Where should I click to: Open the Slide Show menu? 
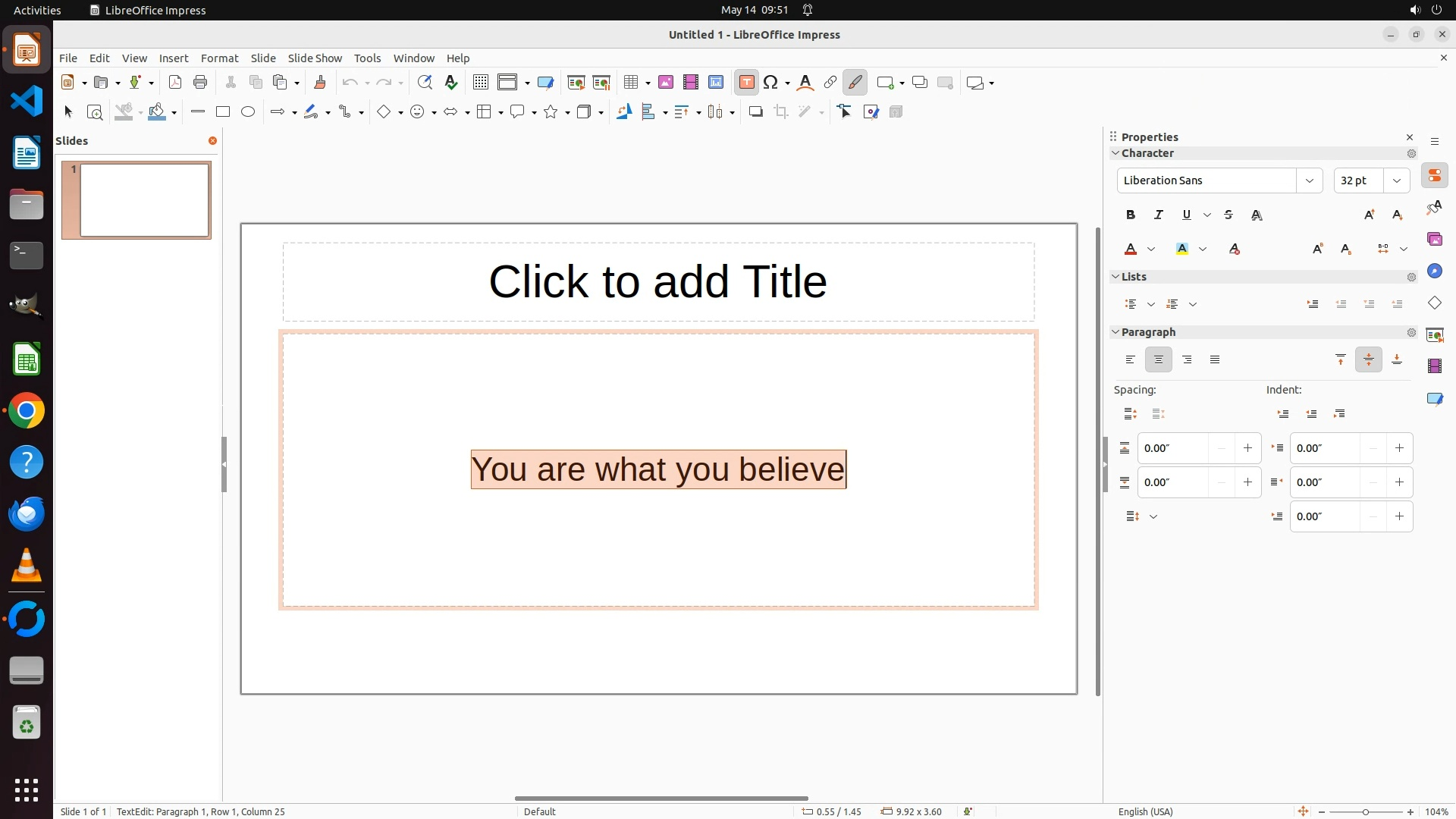[x=315, y=58]
